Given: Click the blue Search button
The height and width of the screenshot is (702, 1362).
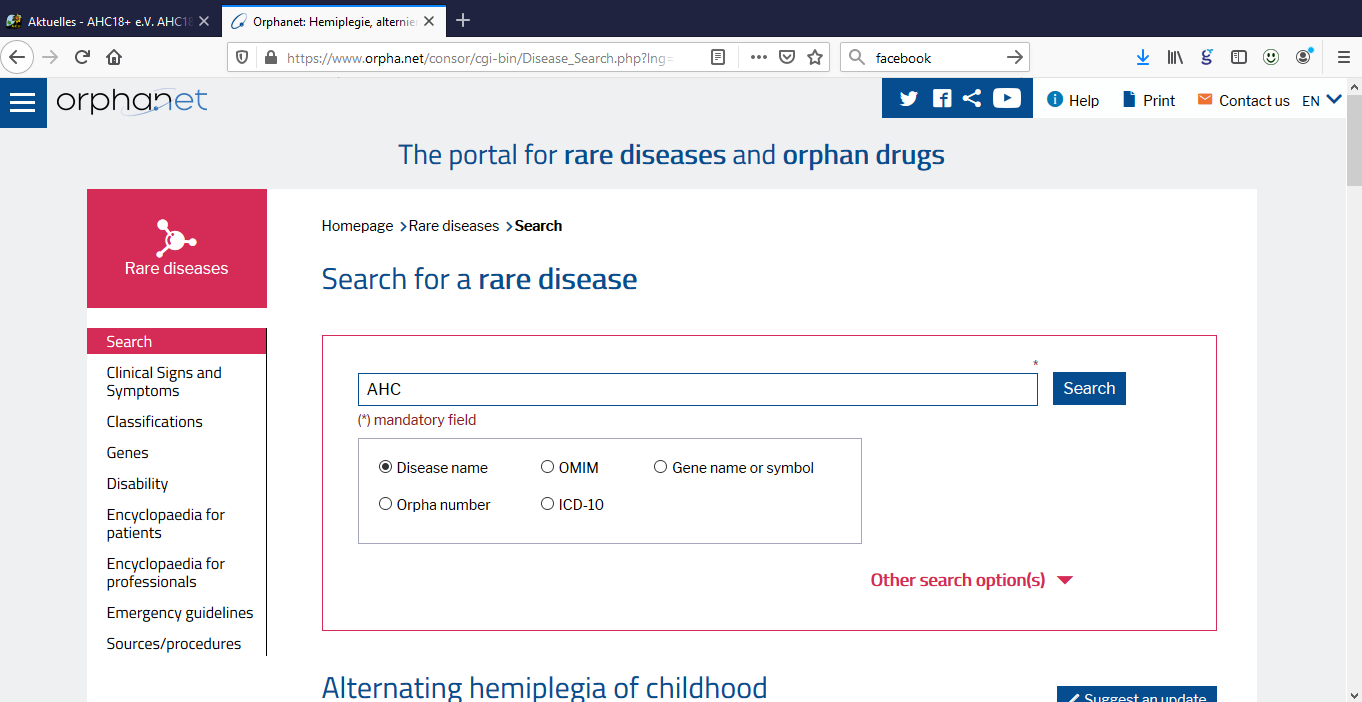Looking at the screenshot, I should click(1089, 388).
